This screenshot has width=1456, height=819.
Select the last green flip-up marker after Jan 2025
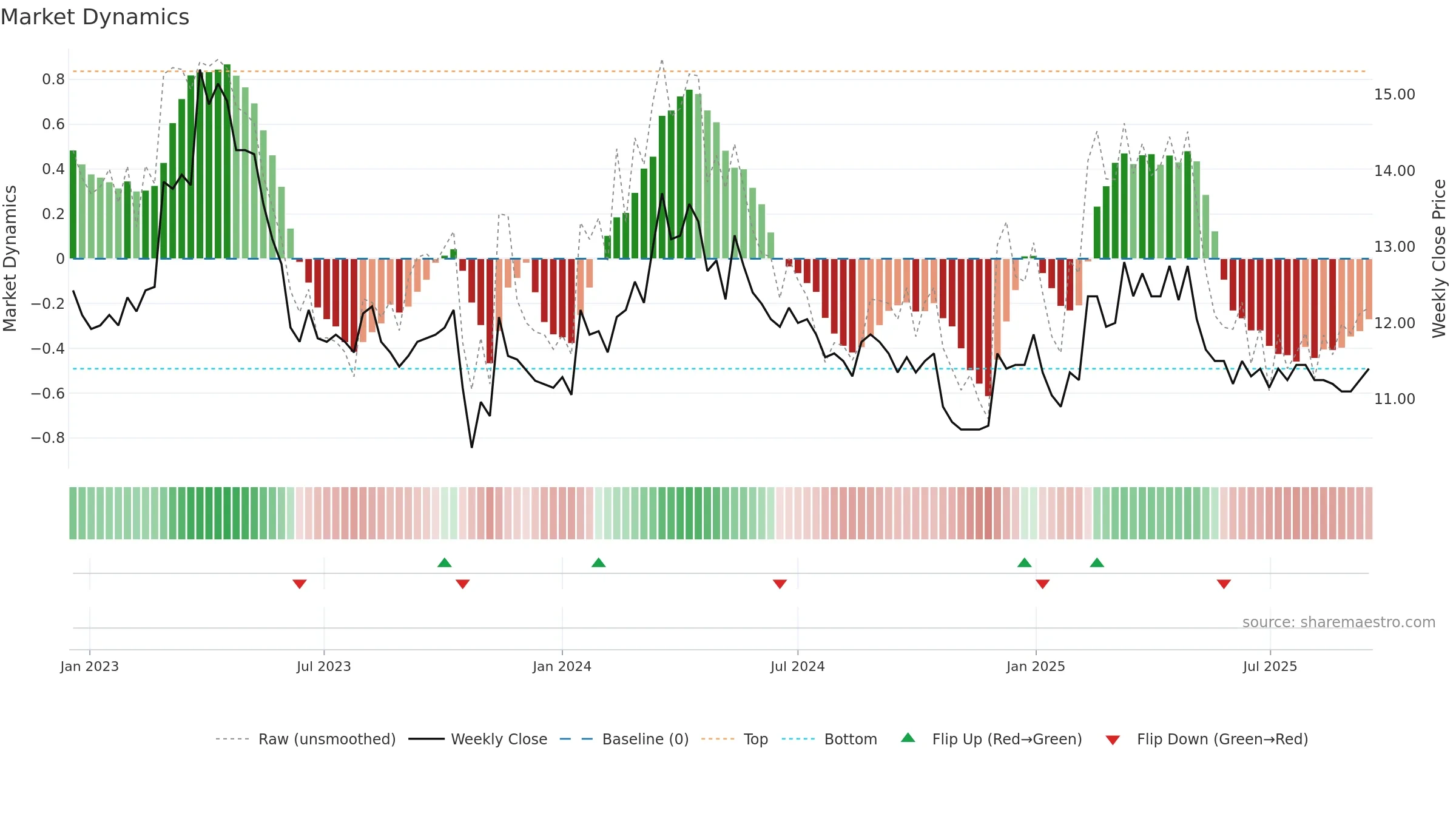click(x=1097, y=562)
